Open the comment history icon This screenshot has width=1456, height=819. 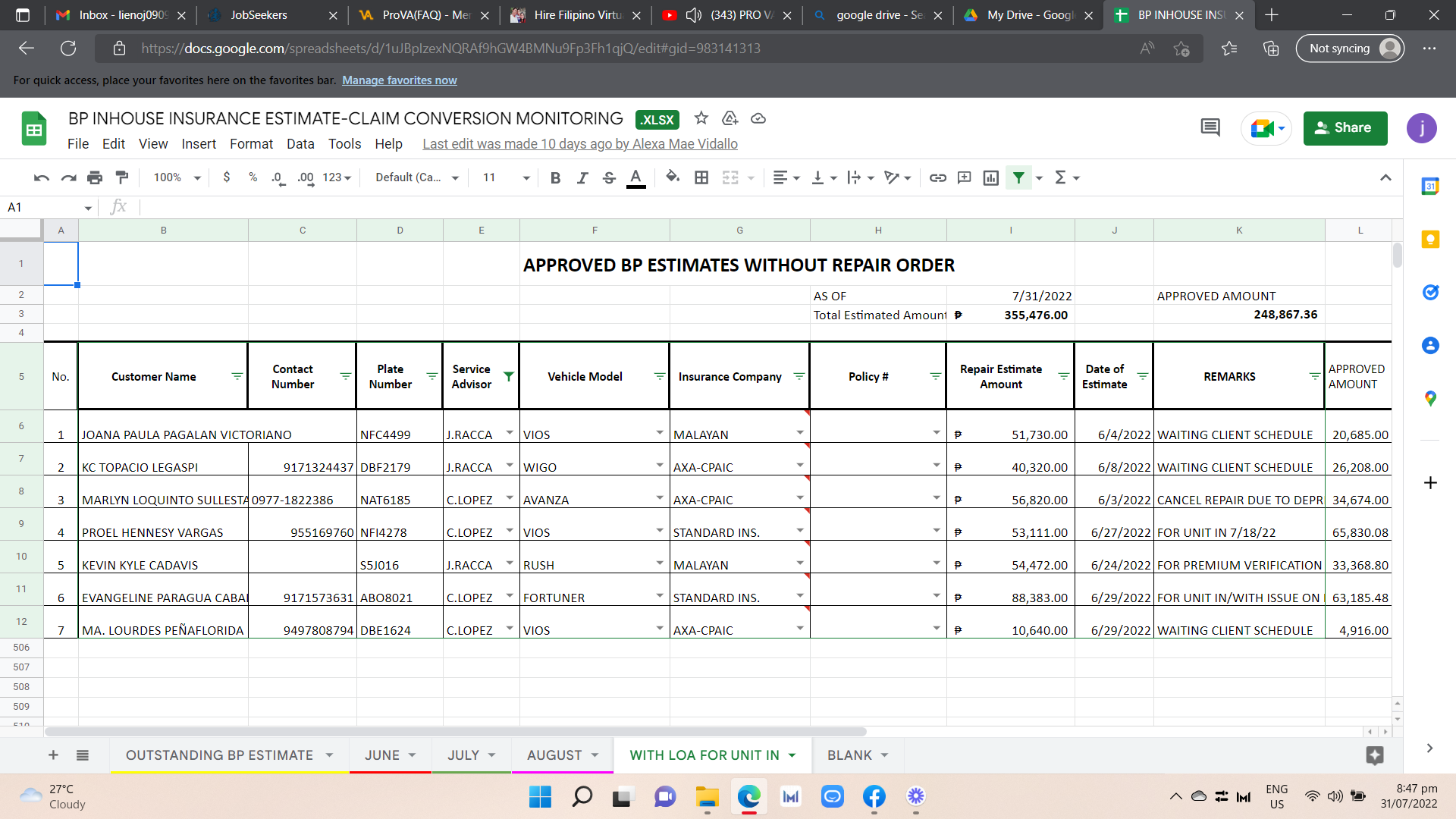click(1210, 128)
